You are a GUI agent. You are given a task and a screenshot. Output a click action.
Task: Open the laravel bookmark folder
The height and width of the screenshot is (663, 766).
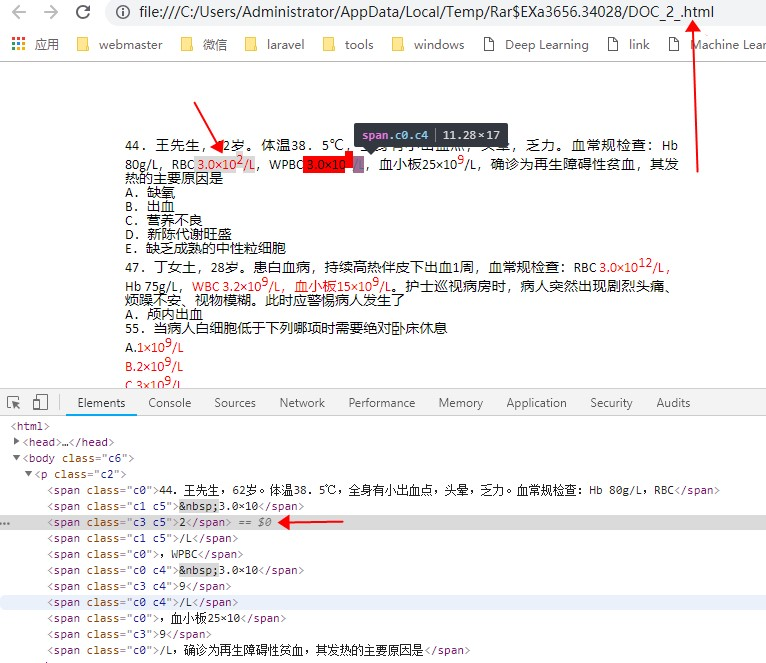click(x=275, y=44)
